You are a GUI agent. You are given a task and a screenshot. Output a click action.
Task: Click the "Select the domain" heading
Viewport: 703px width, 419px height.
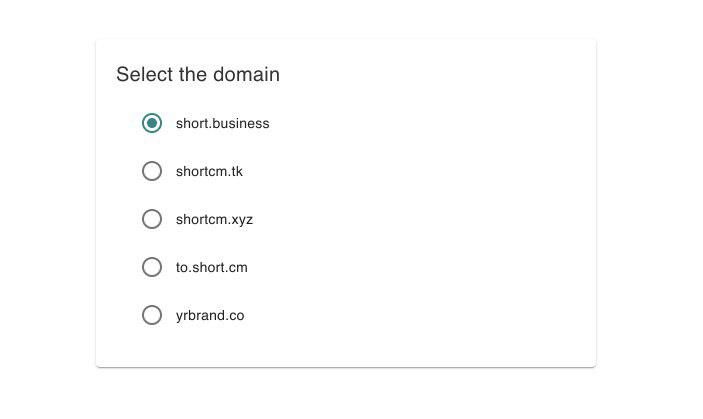coord(198,74)
